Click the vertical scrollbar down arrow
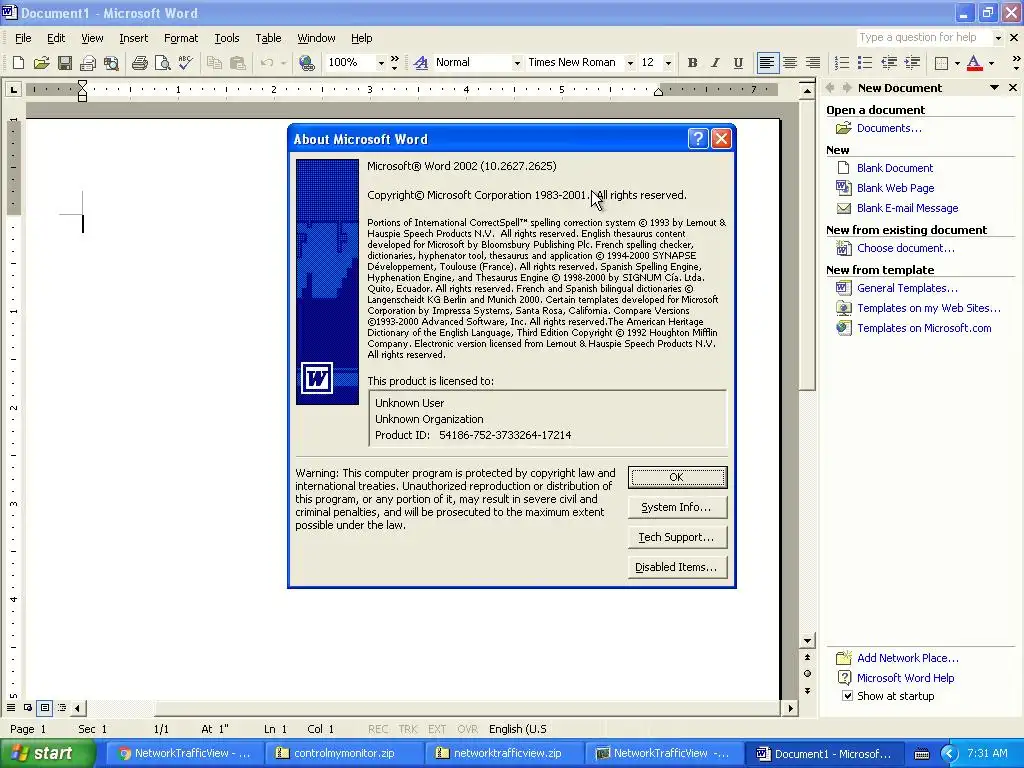The height and width of the screenshot is (768, 1024). tap(807, 641)
